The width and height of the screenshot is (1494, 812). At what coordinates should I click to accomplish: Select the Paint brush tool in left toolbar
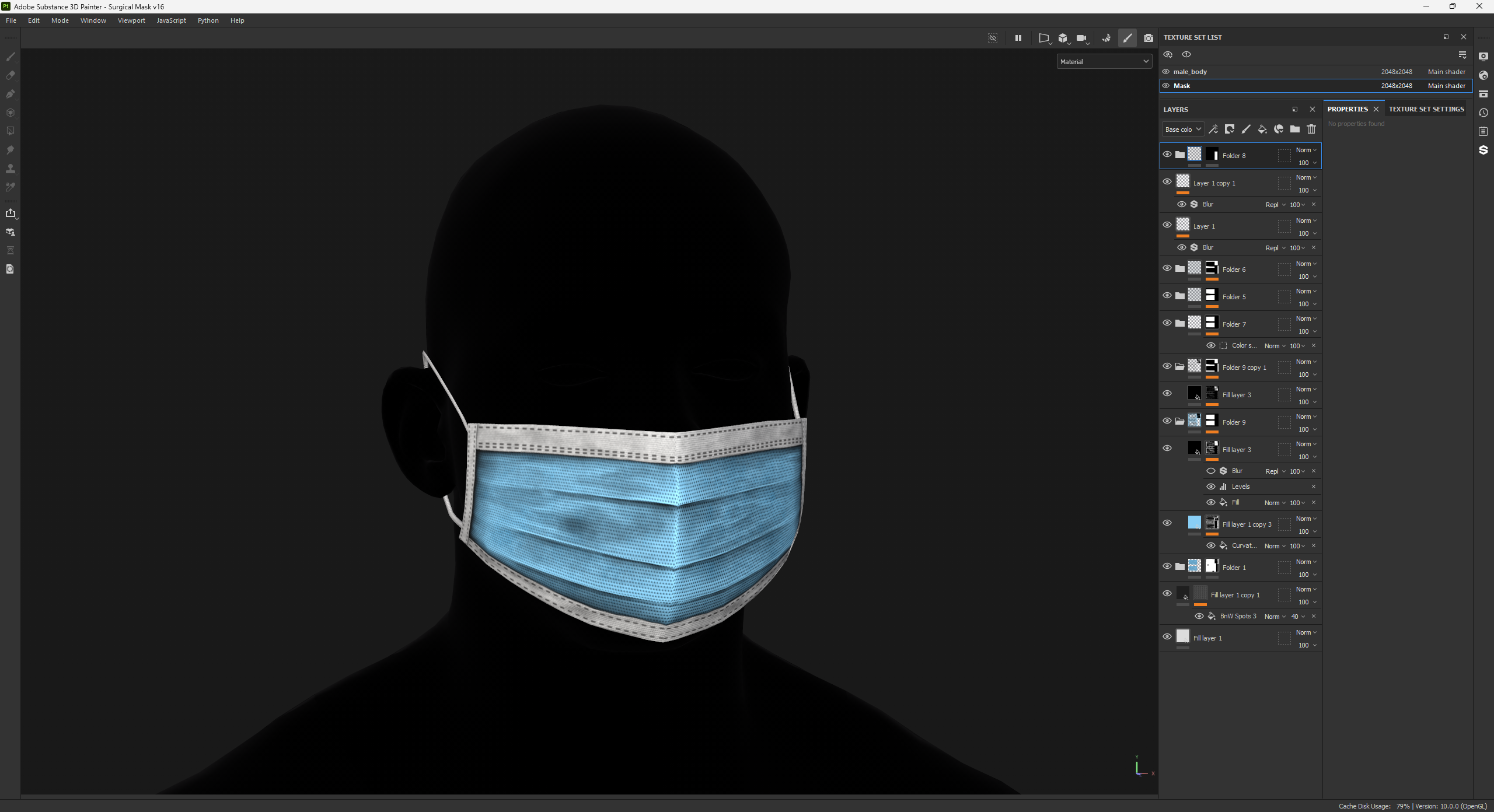click(11, 57)
